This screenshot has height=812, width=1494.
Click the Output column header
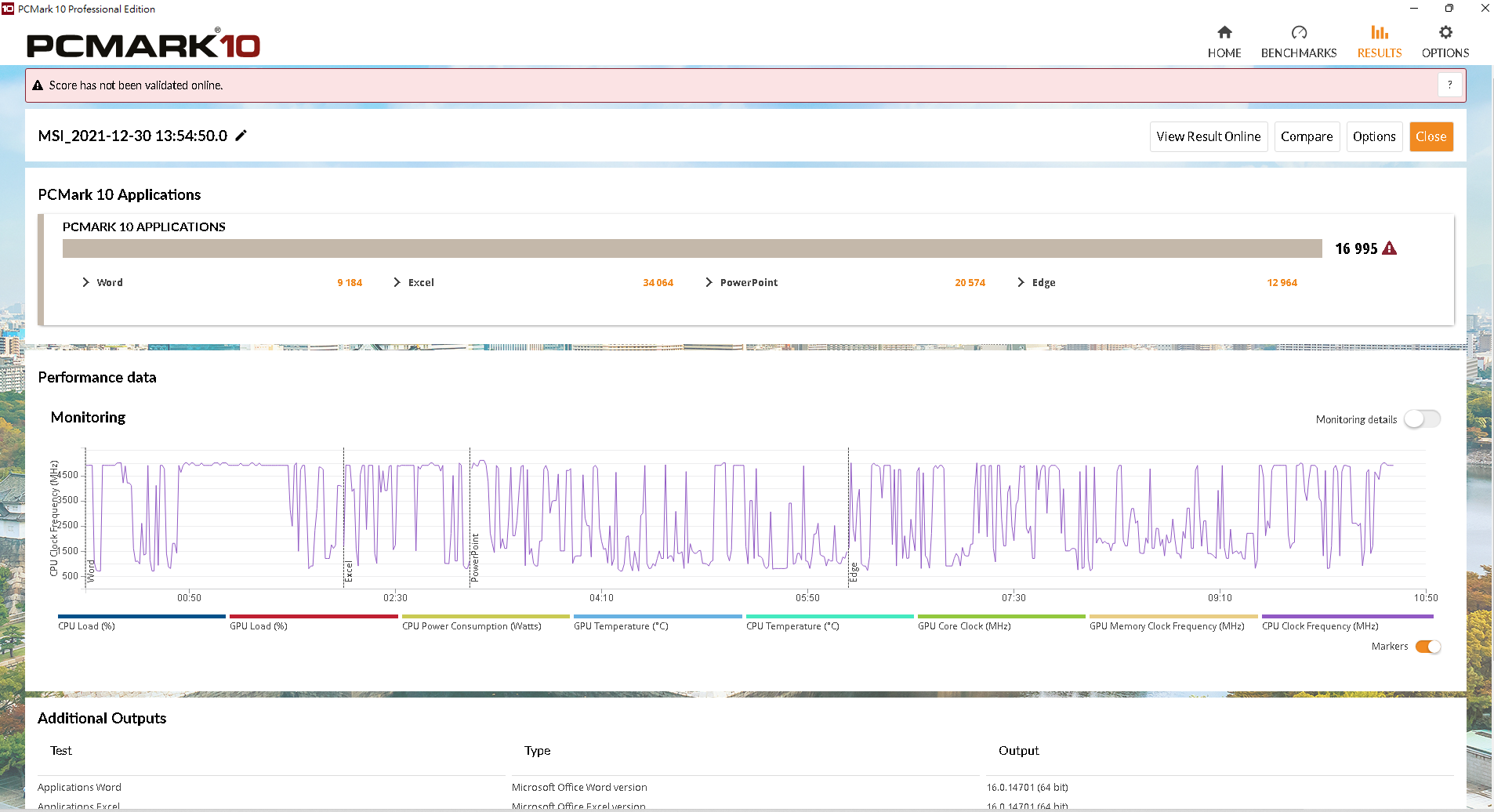[x=1018, y=751]
